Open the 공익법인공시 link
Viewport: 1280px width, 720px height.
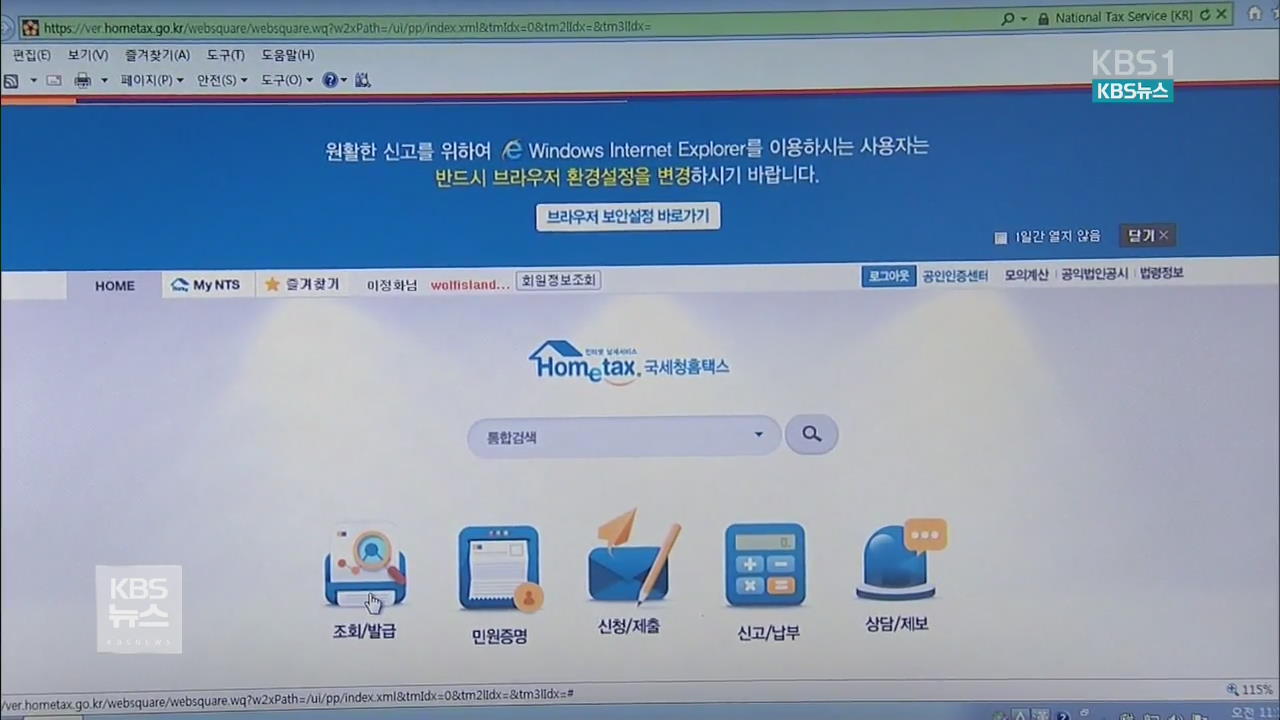[1094, 273]
